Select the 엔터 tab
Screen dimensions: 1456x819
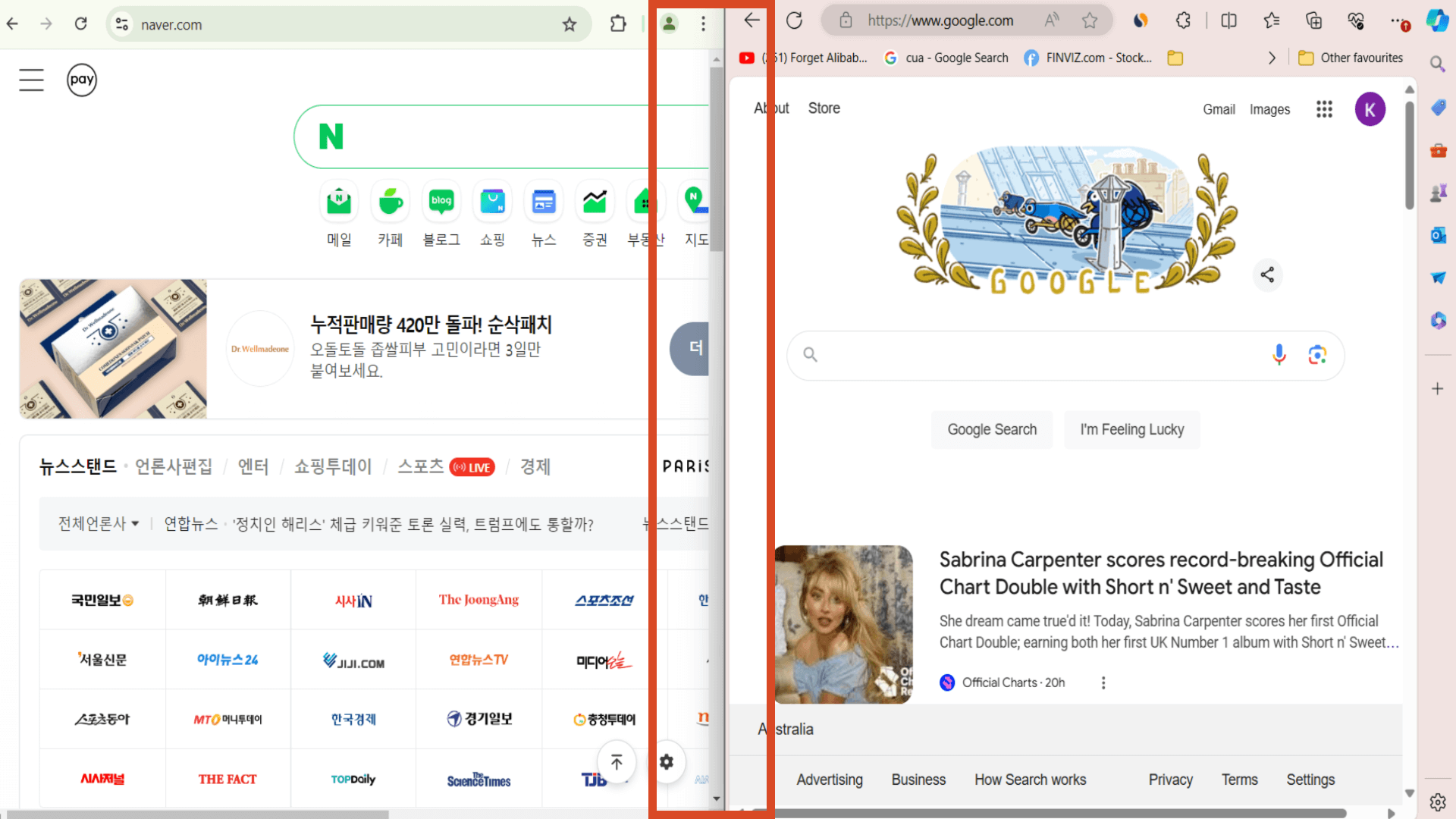tap(253, 466)
